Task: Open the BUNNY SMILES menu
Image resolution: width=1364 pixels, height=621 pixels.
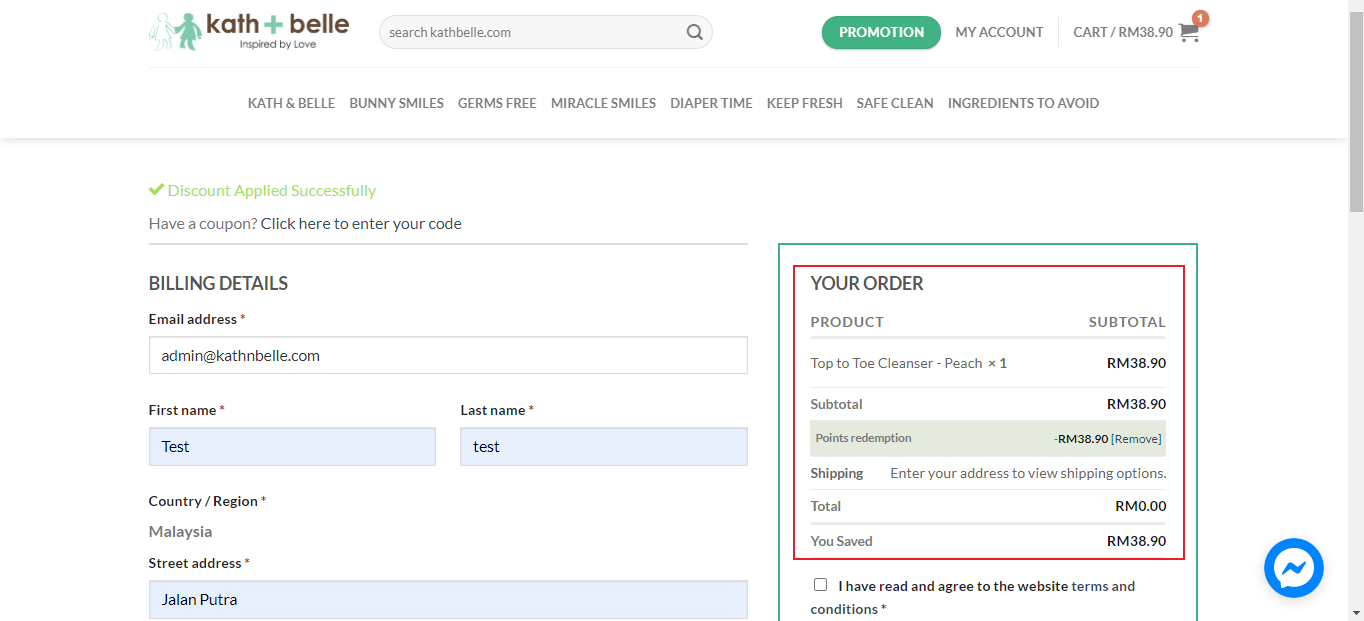Action: point(396,103)
